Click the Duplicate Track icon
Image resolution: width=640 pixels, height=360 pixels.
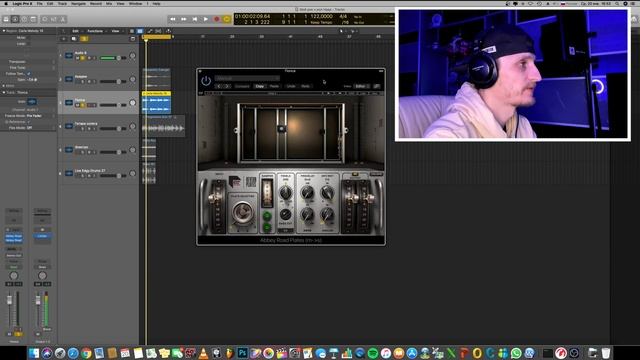coord(74,39)
